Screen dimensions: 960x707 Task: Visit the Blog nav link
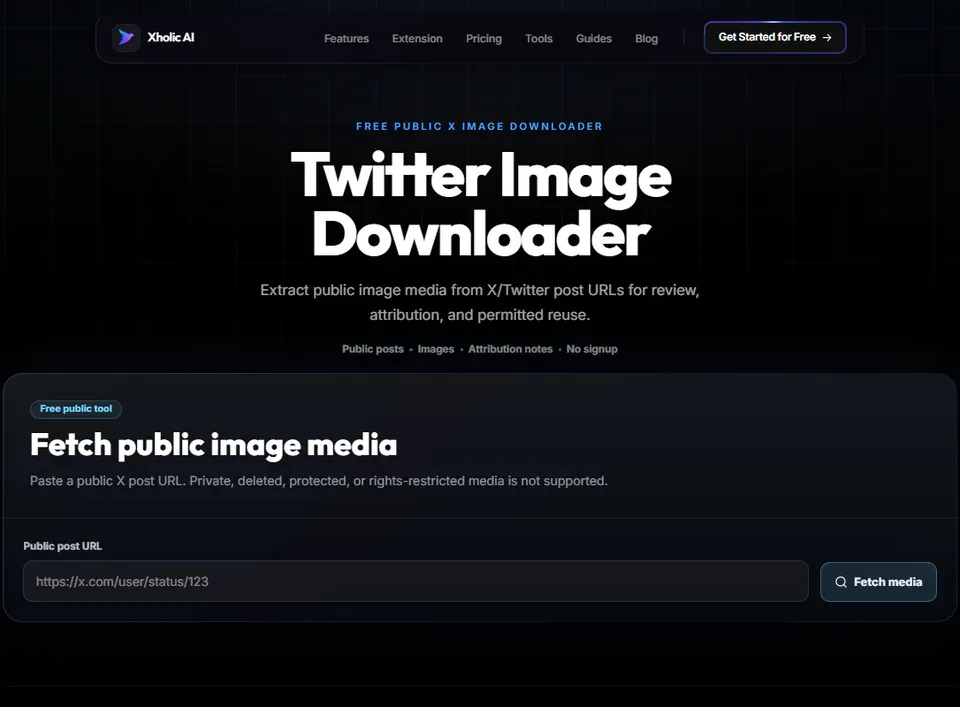[x=647, y=39]
